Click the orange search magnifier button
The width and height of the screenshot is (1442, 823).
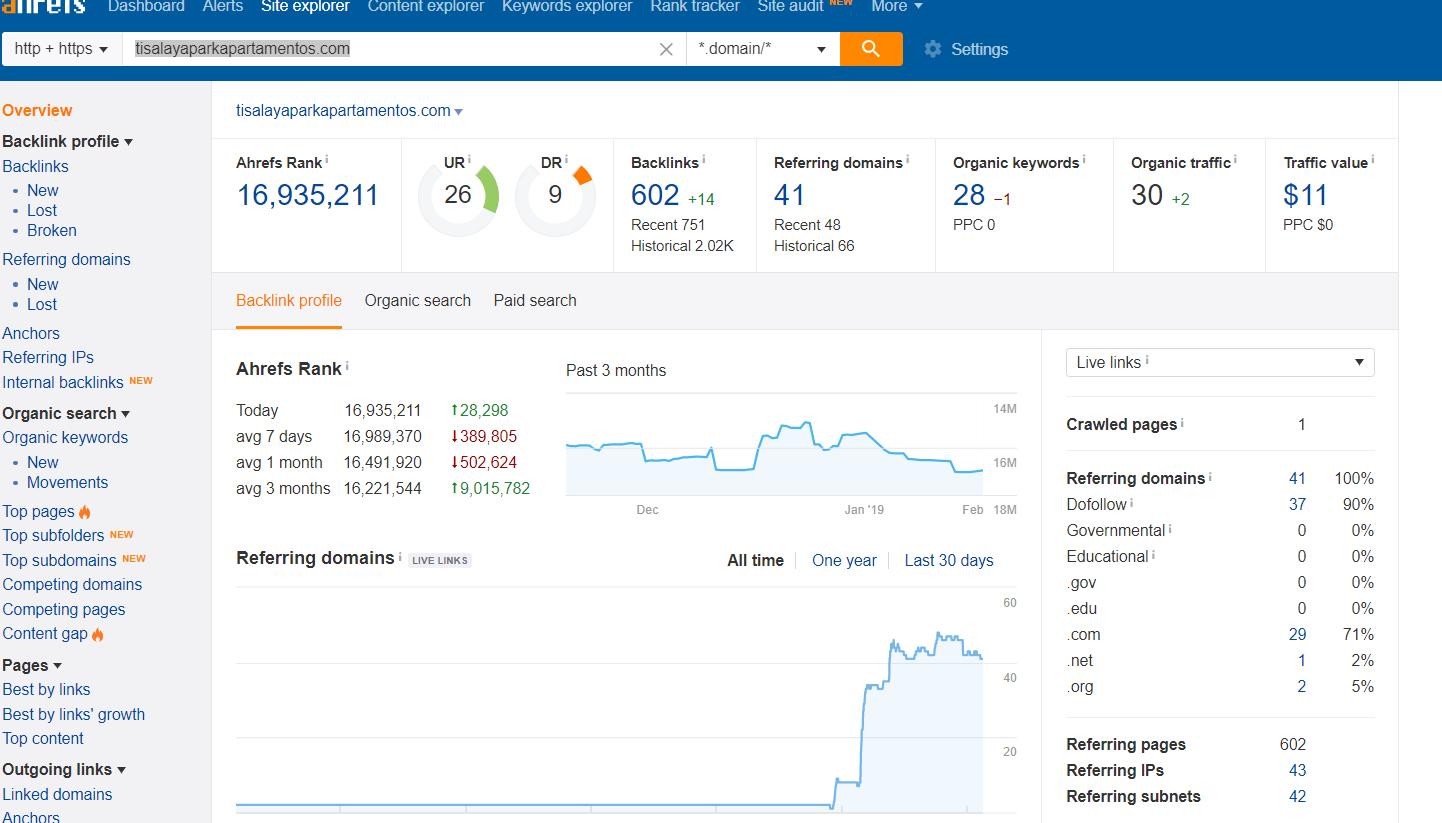tap(871, 49)
